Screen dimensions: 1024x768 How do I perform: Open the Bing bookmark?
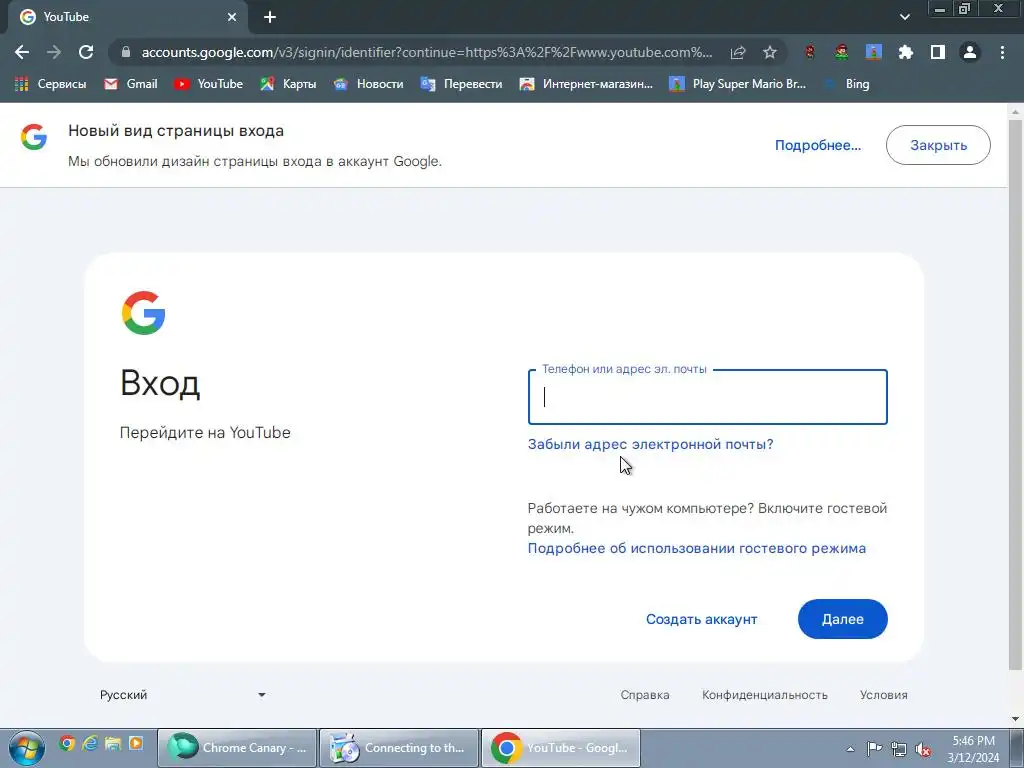[846, 84]
